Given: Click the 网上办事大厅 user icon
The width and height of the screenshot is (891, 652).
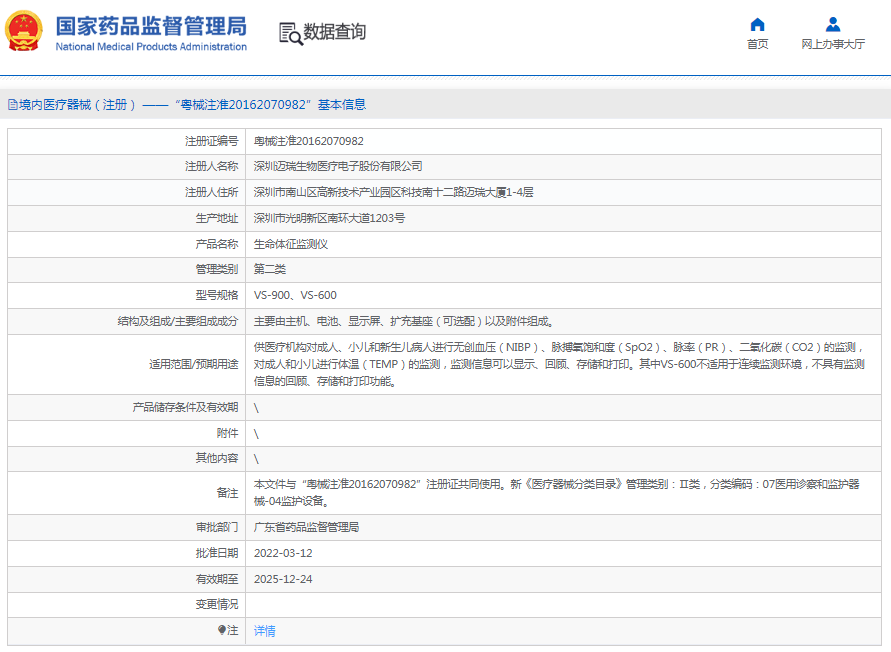Looking at the screenshot, I should coord(832,25).
